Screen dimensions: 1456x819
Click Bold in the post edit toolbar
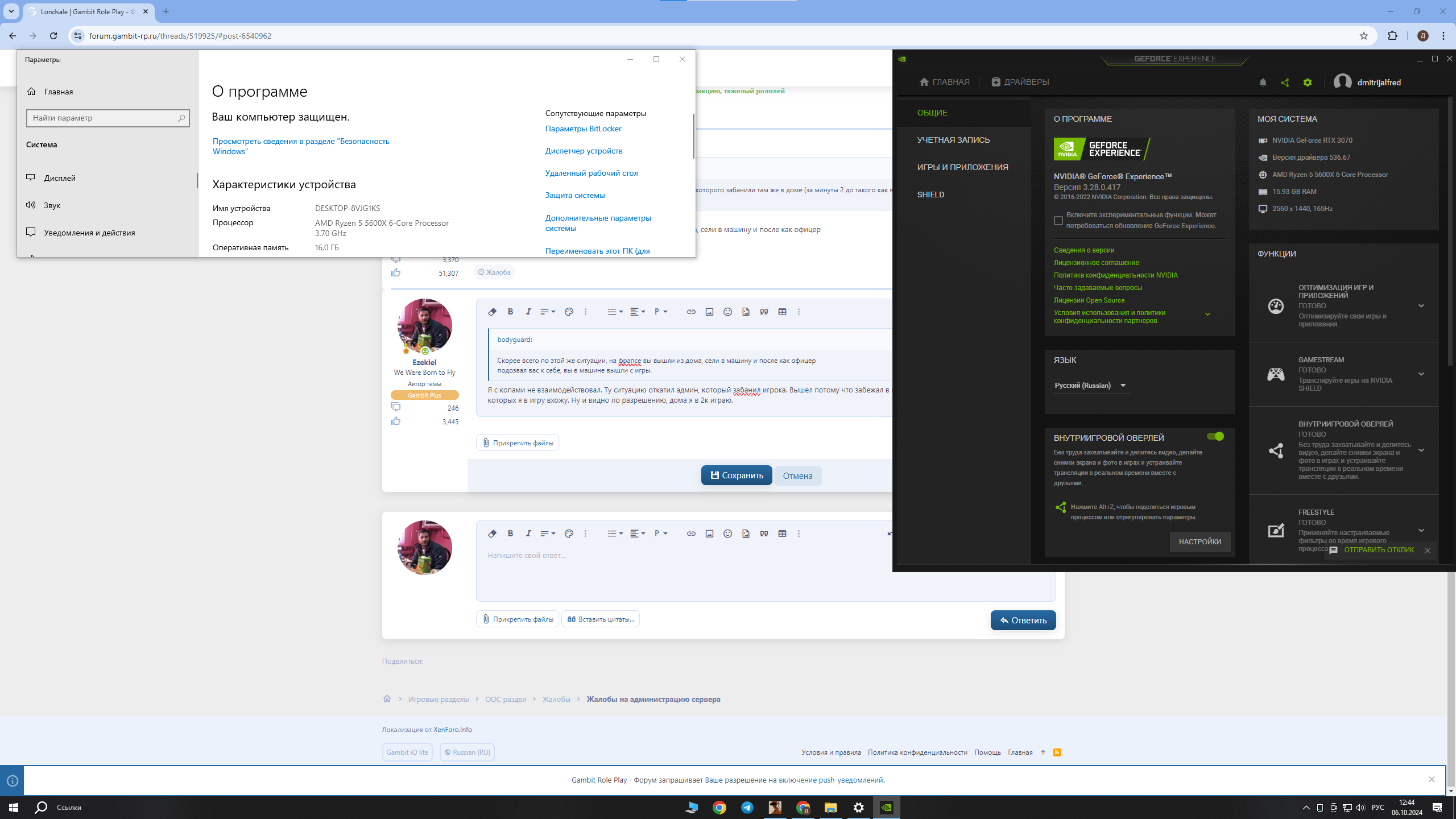click(510, 312)
